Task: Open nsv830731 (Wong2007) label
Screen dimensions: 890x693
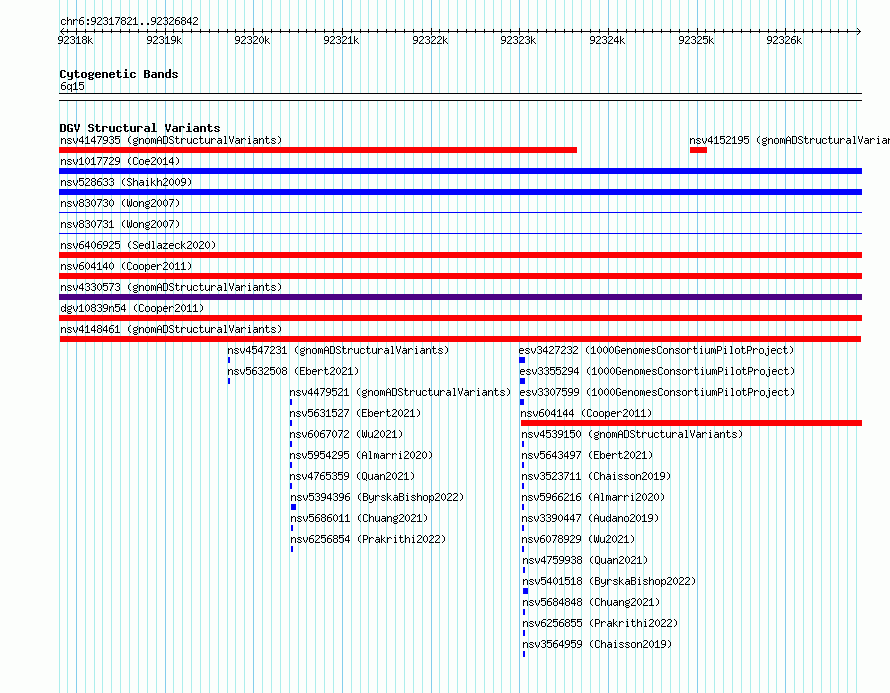Action: tap(120, 224)
